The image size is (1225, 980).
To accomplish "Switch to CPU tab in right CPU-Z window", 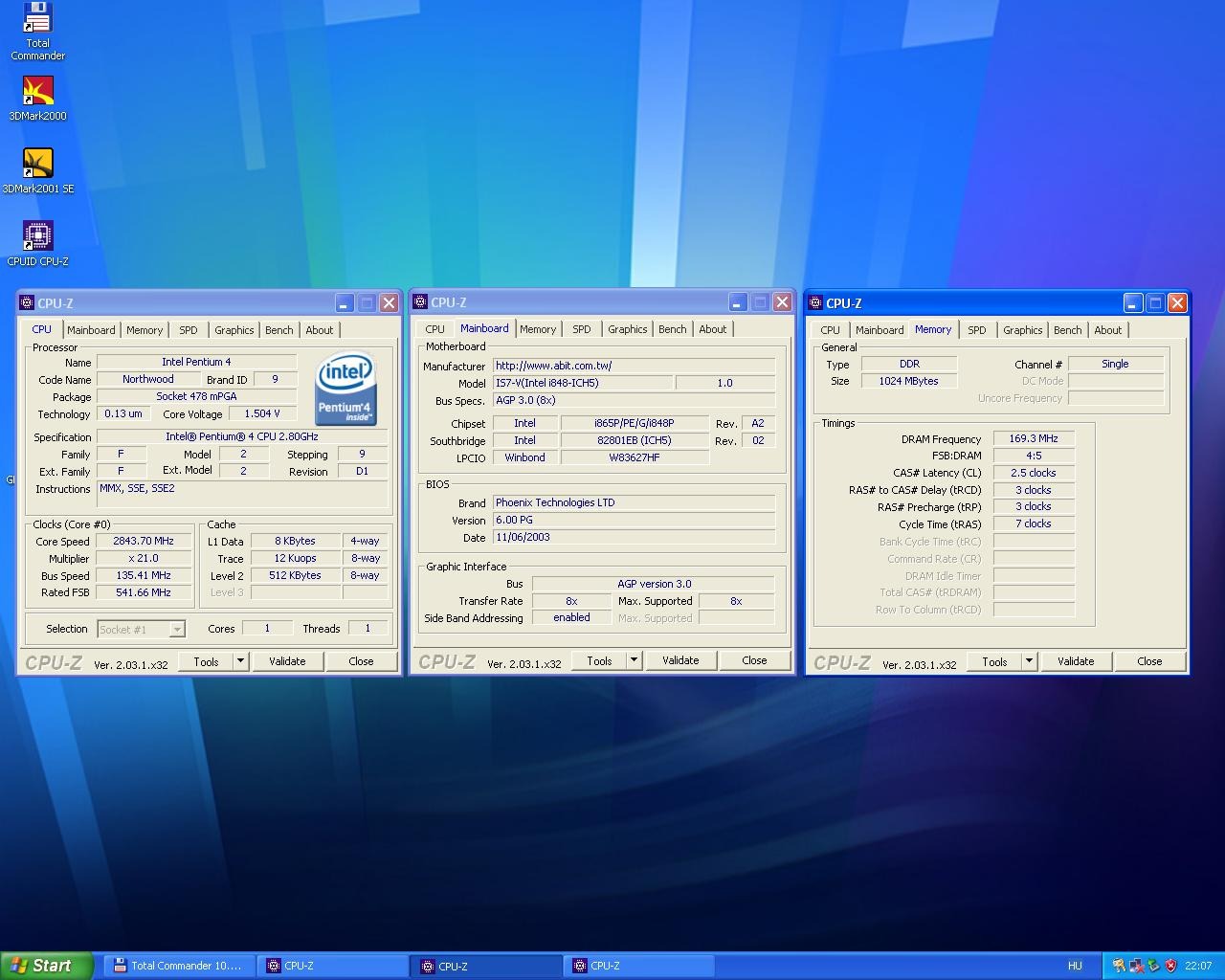I will point(830,330).
